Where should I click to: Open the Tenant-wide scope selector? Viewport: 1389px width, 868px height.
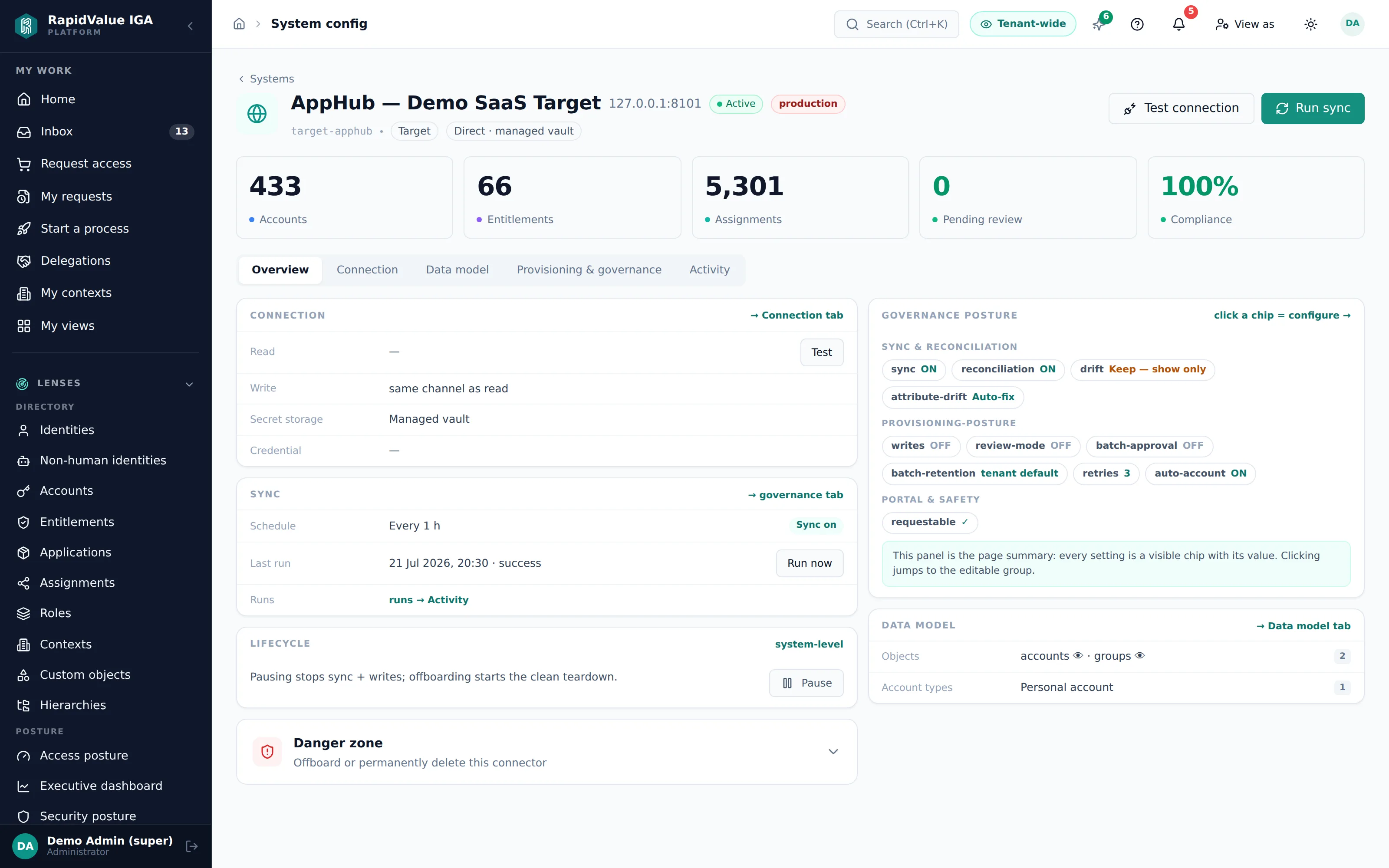[1022, 24]
